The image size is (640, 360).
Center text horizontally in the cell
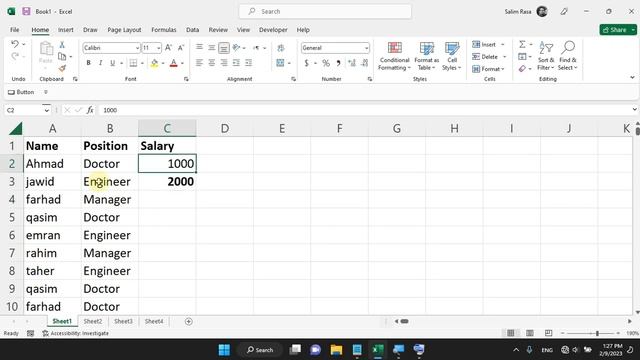click(211, 63)
